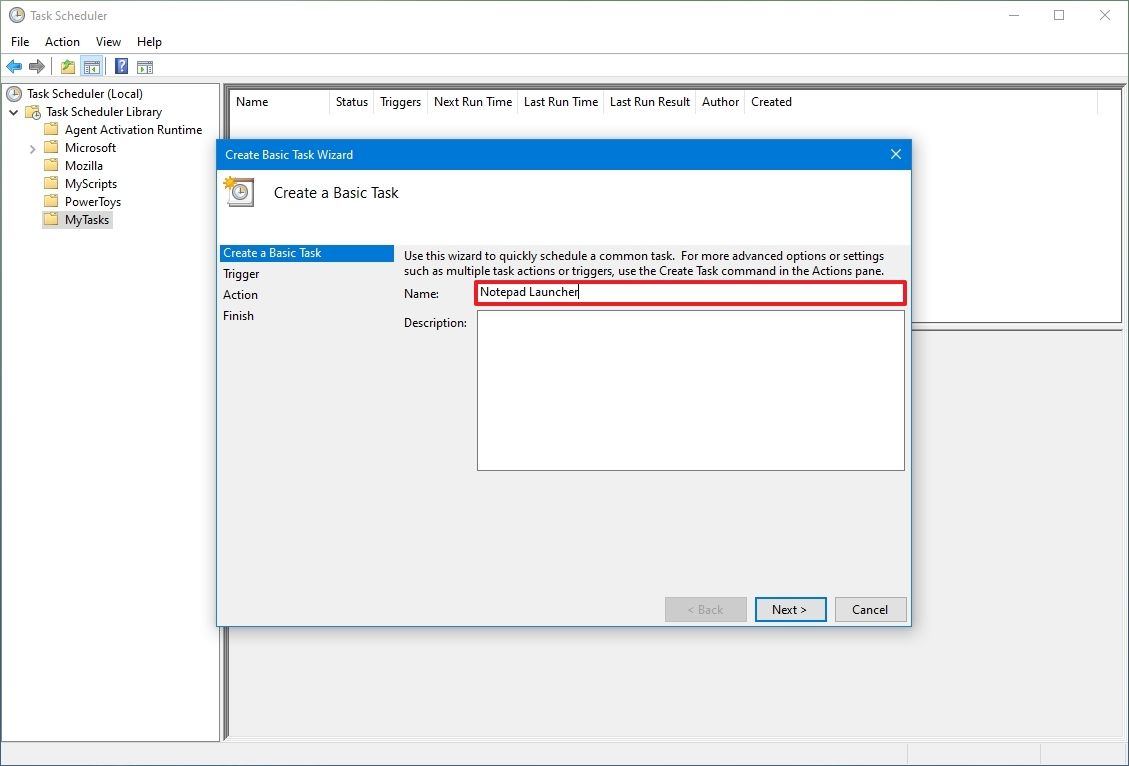Click the Help icon in the toolbar
Viewport: 1129px width, 766px height.
[x=120, y=66]
